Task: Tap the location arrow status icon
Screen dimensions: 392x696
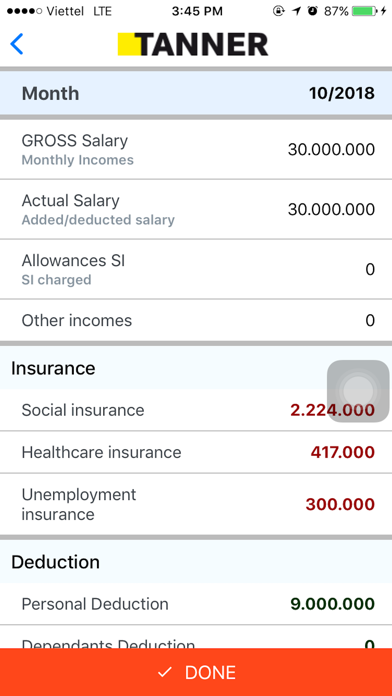Action: 296,12
